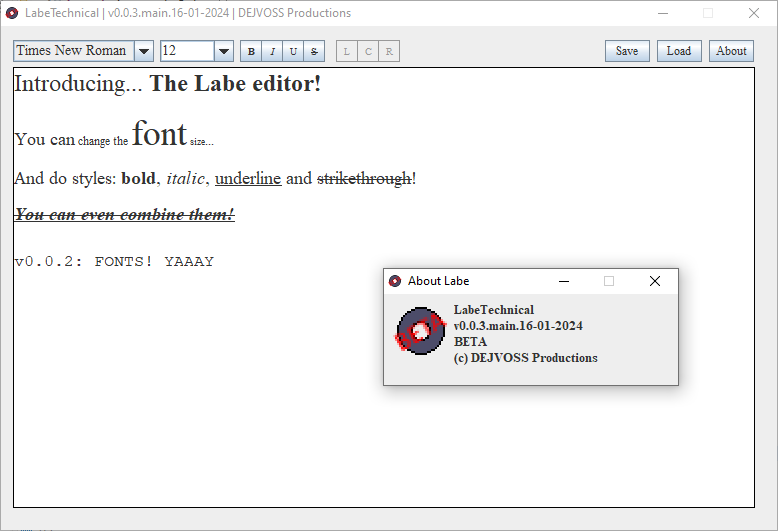Click the center align C button
Viewport: 778px width, 531px height.
(367, 51)
